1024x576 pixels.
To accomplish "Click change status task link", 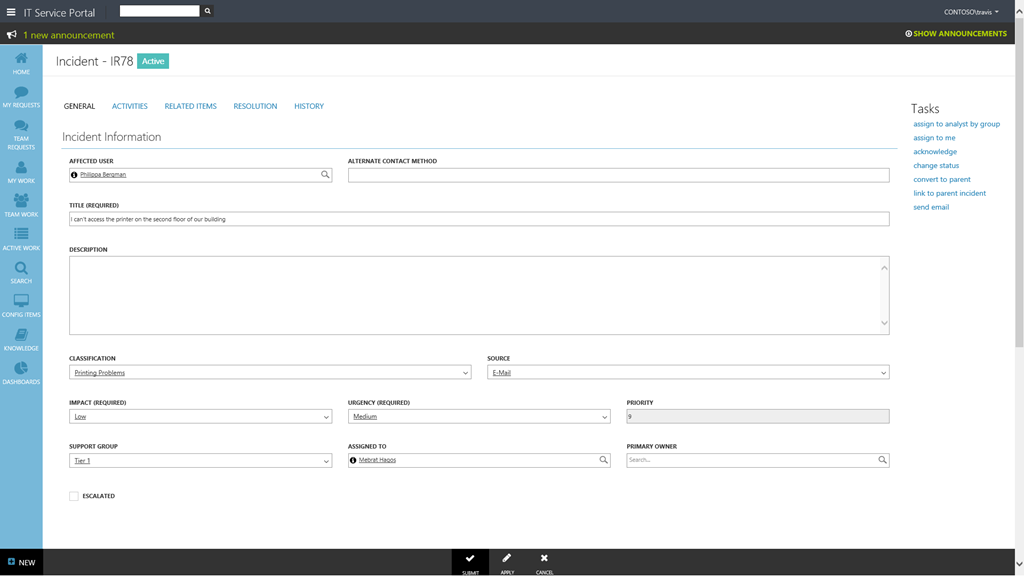I will (936, 166).
